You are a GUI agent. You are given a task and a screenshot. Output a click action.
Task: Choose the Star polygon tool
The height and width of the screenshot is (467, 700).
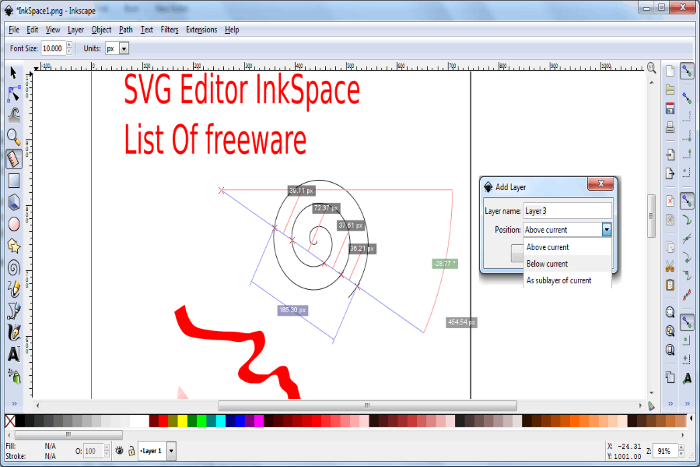pyautogui.click(x=14, y=245)
